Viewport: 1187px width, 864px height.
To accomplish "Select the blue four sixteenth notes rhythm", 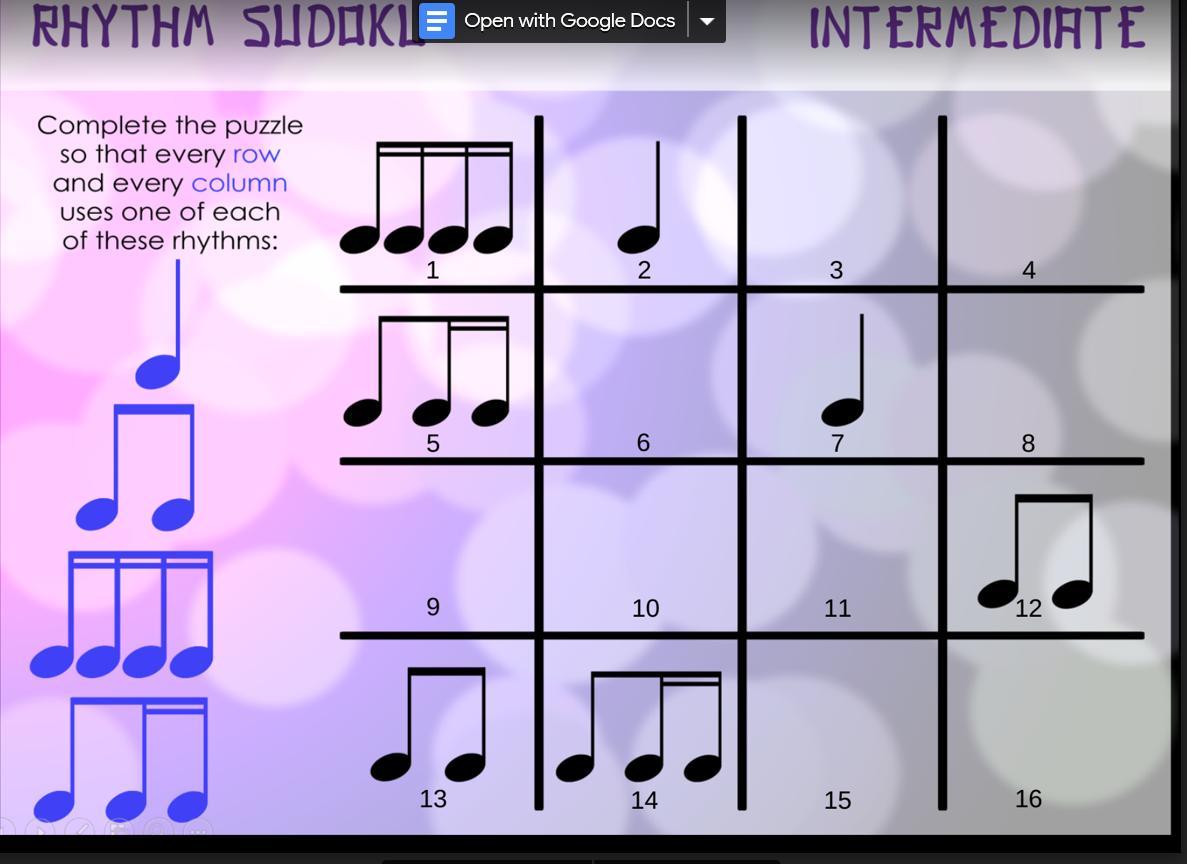I will pos(122,614).
